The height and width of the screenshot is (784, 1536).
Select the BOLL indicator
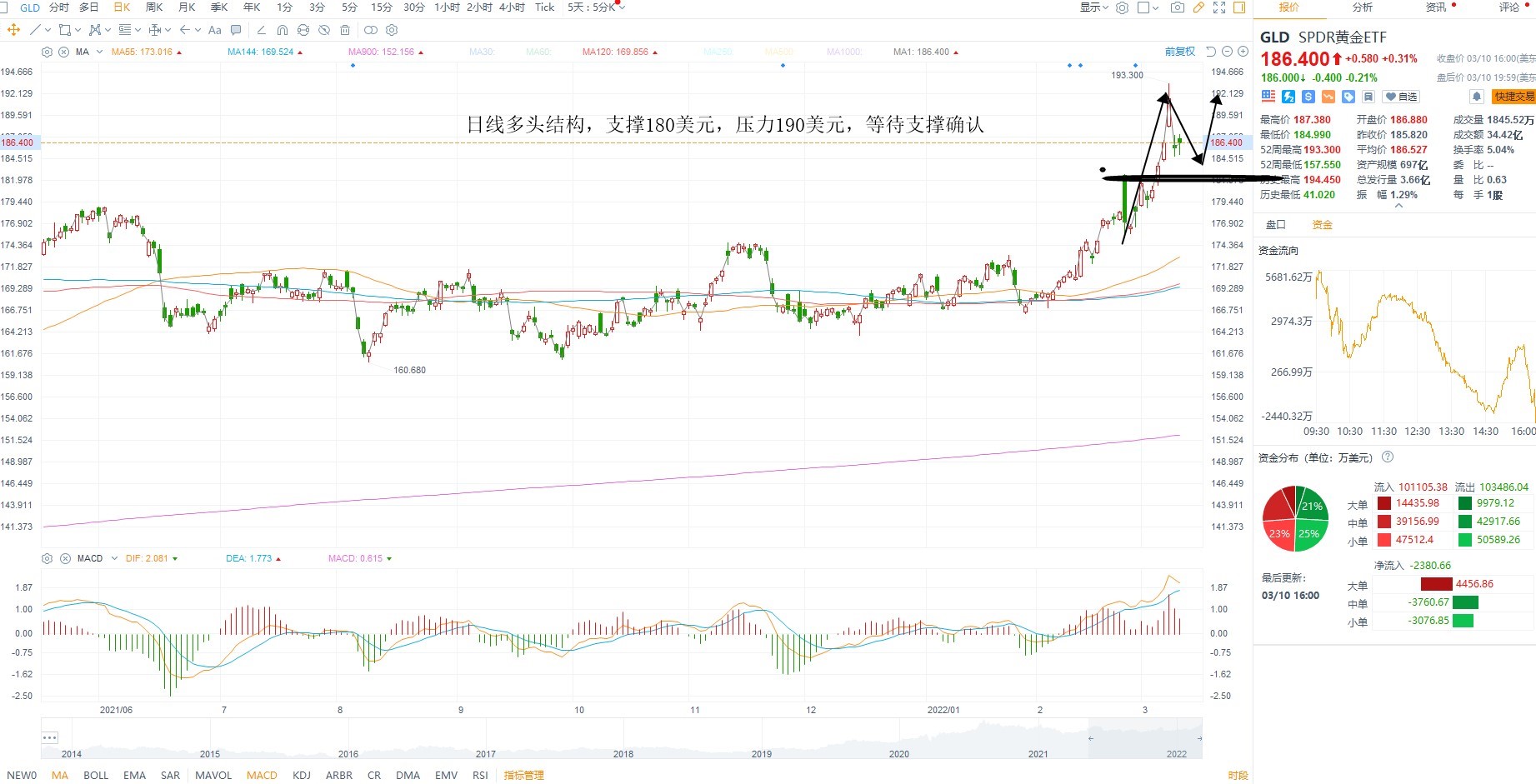tap(96, 776)
